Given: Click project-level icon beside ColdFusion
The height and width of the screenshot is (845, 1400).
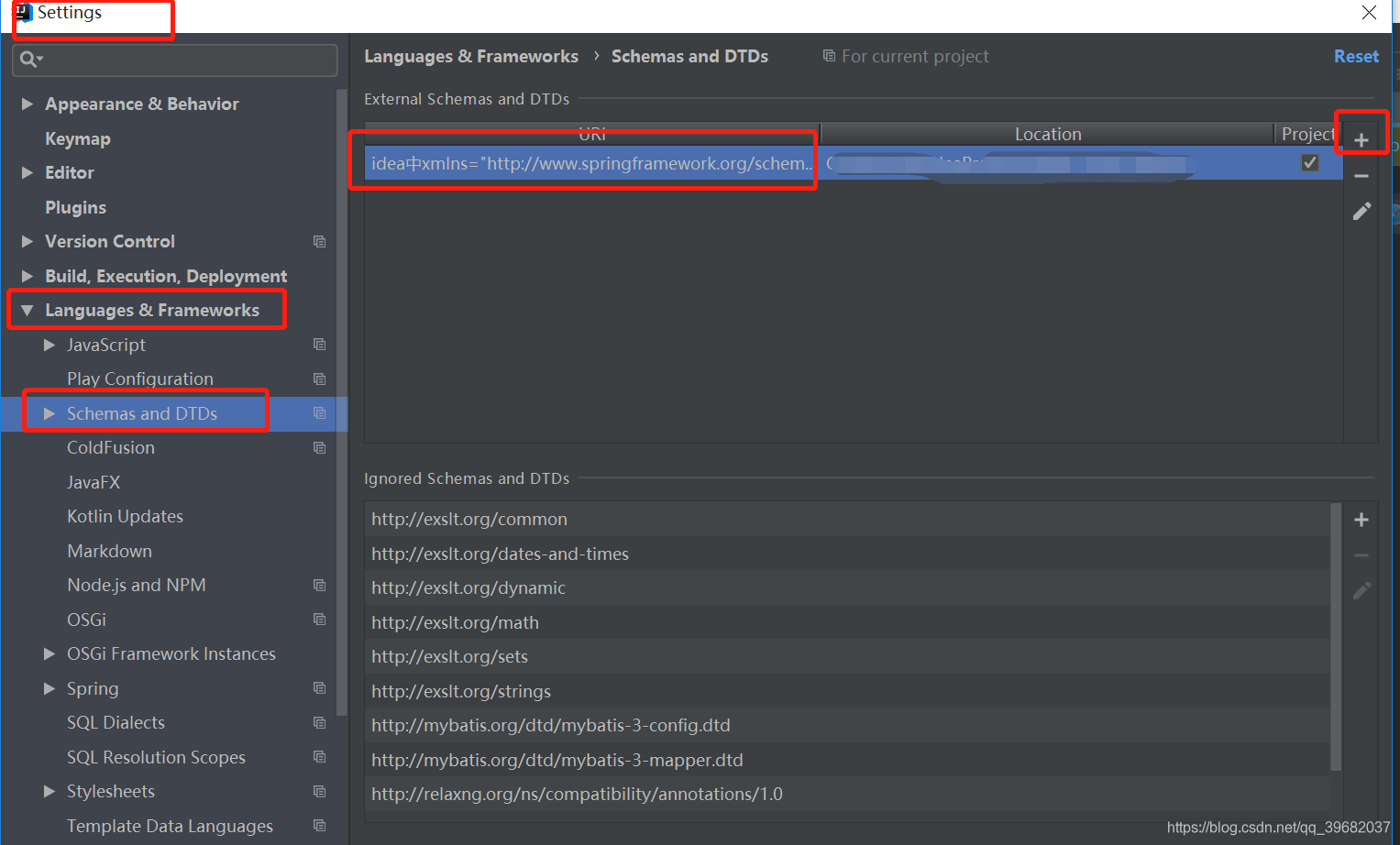Looking at the screenshot, I should [319, 448].
